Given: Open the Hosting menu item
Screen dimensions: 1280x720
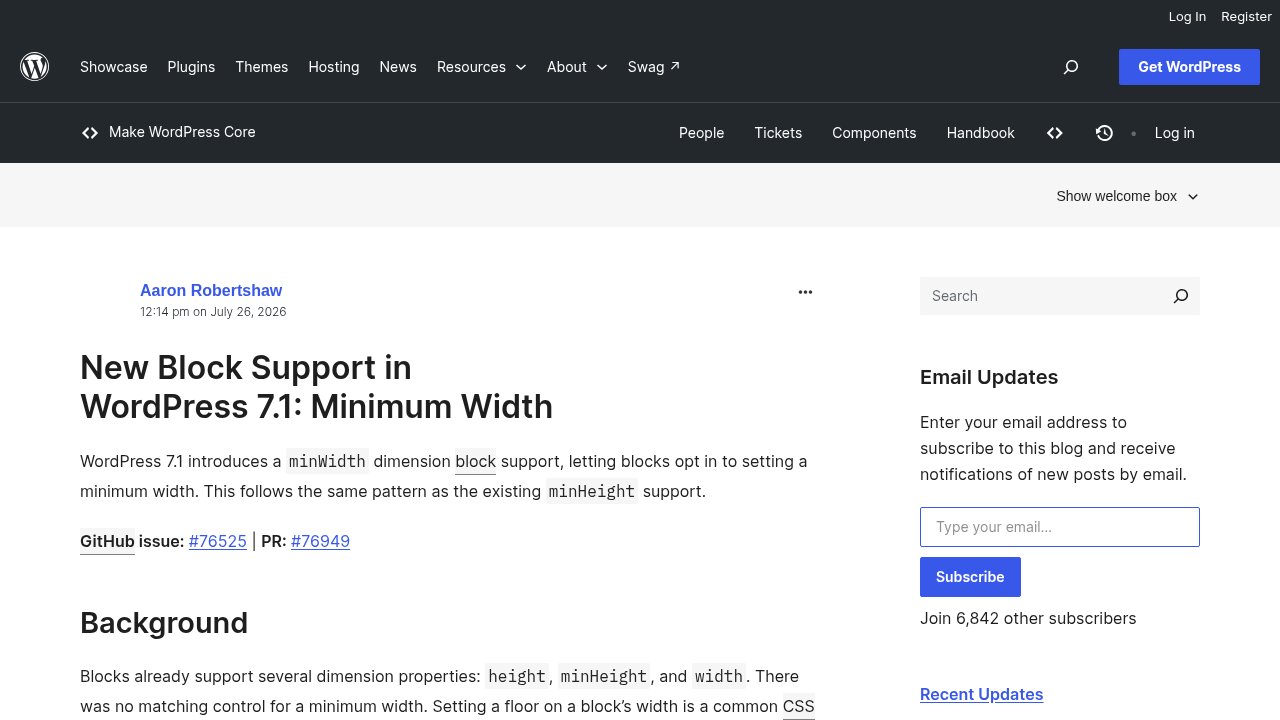Looking at the screenshot, I should coord(334,67).
